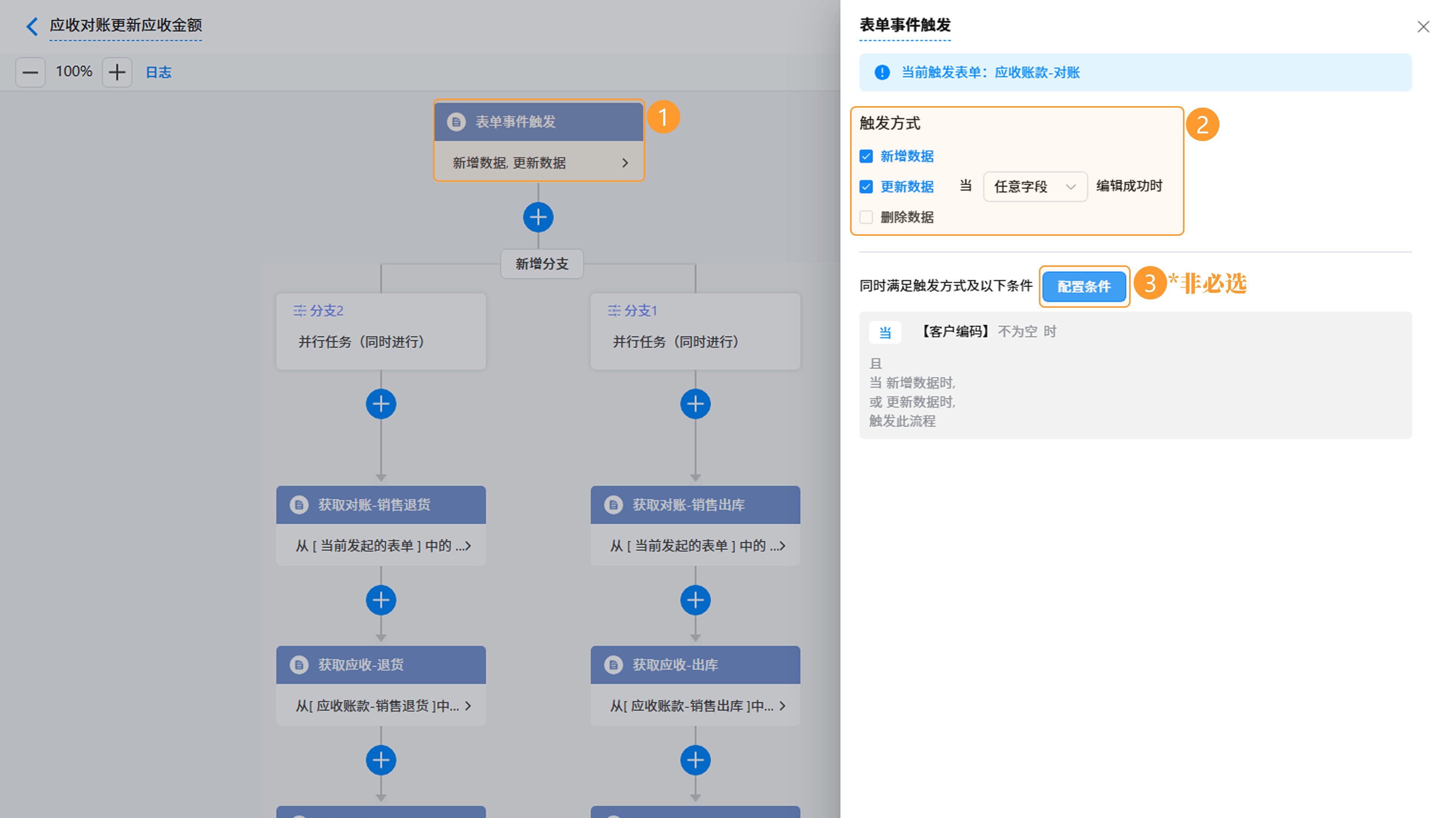
Task: Click the 触发此流程 summary text
Action: click(902, 421)
